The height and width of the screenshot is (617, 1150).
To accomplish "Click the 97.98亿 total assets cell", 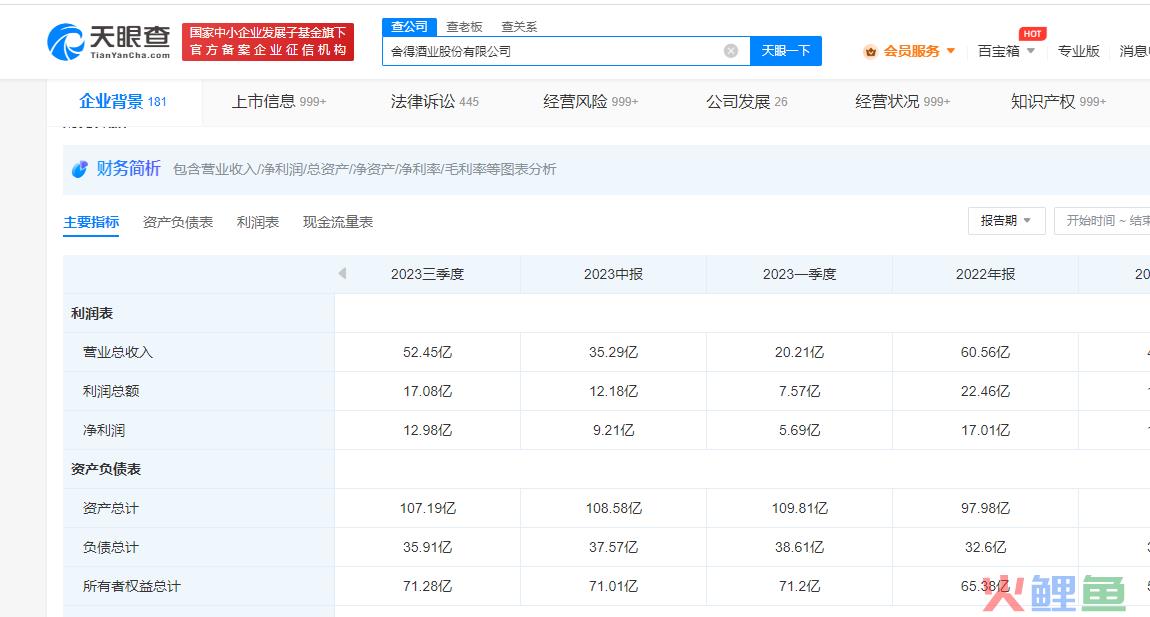I will [x=985, y=508].
